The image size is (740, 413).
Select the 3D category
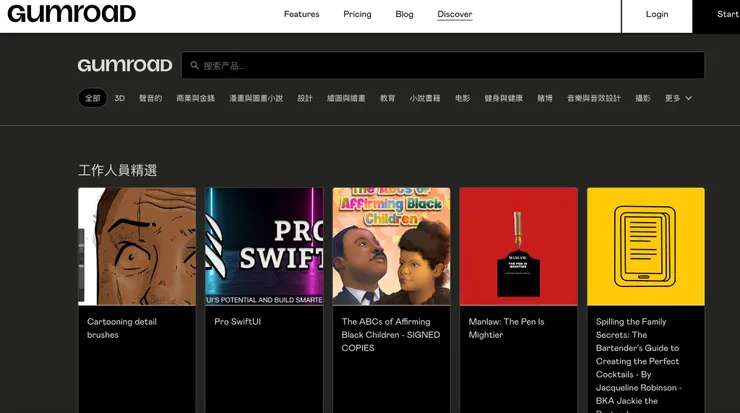pos(119,98)
